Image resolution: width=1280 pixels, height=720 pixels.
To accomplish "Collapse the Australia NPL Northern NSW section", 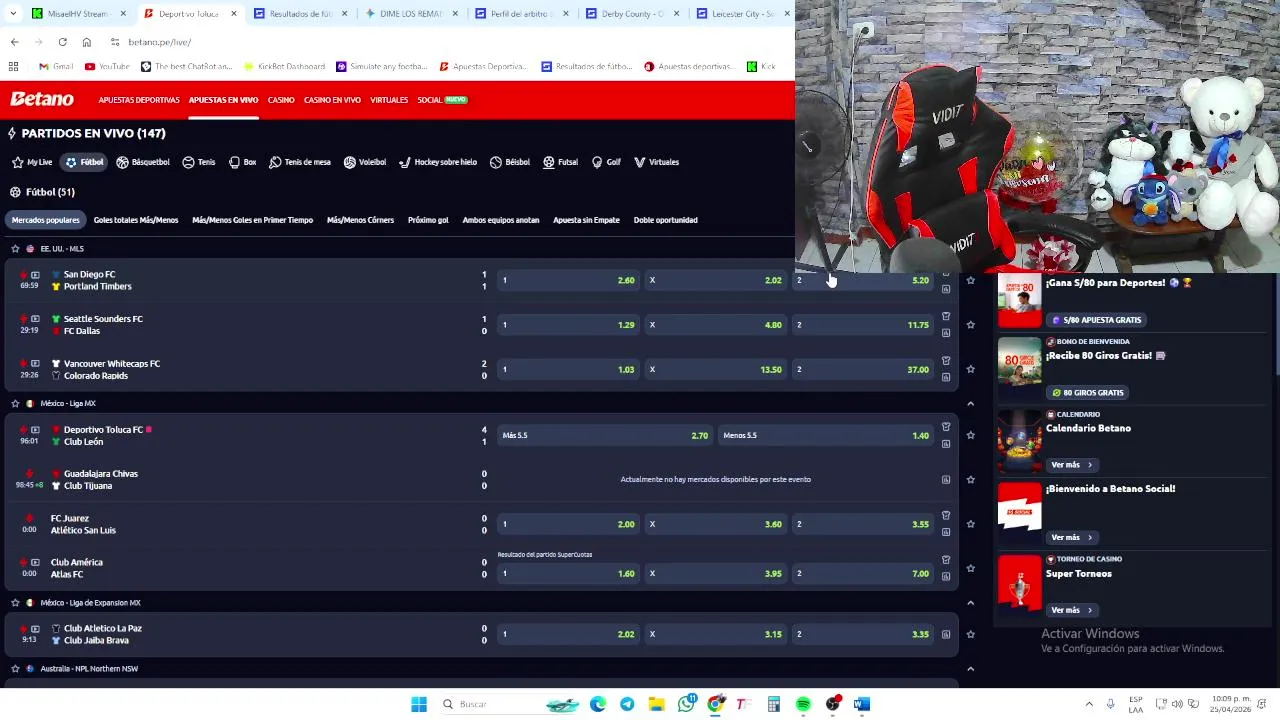I will tap(970, 669).
